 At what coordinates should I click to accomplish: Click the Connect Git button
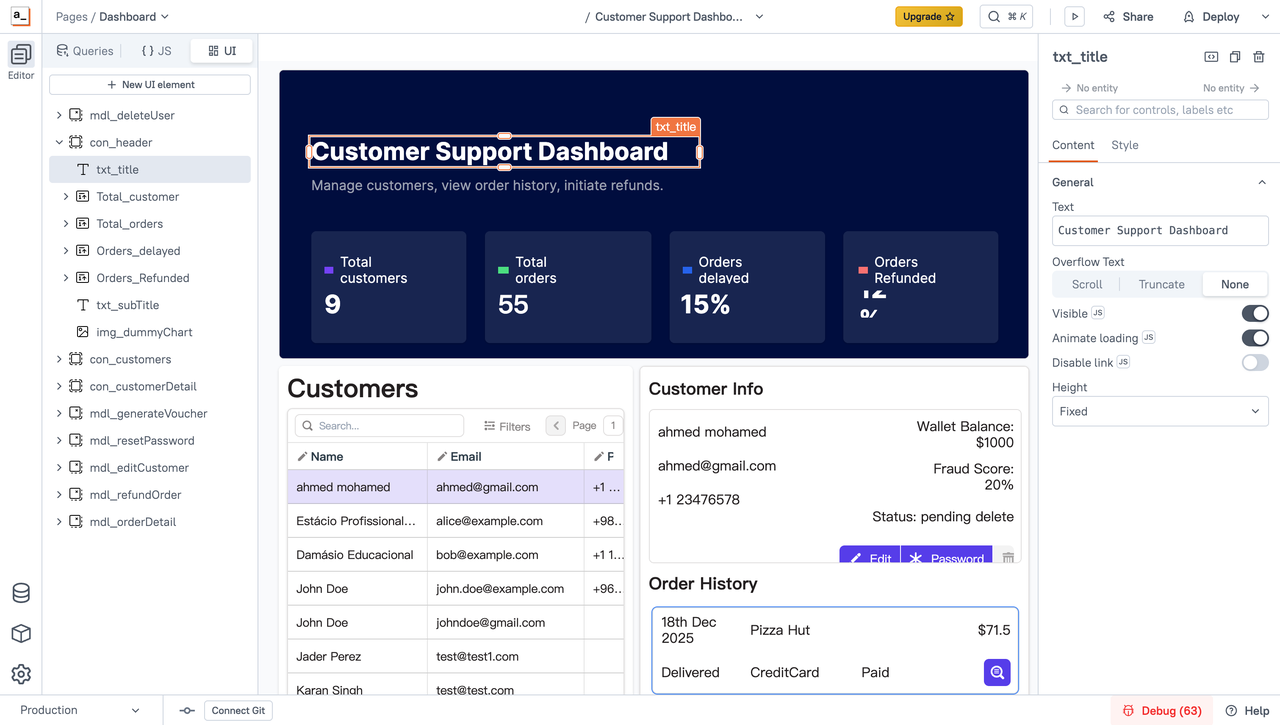238,710
